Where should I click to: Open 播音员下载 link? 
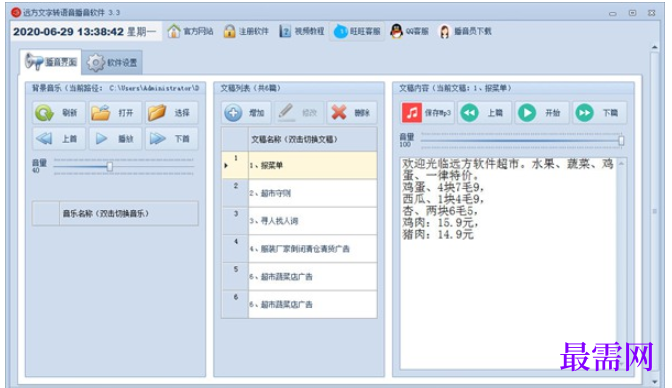465,31
